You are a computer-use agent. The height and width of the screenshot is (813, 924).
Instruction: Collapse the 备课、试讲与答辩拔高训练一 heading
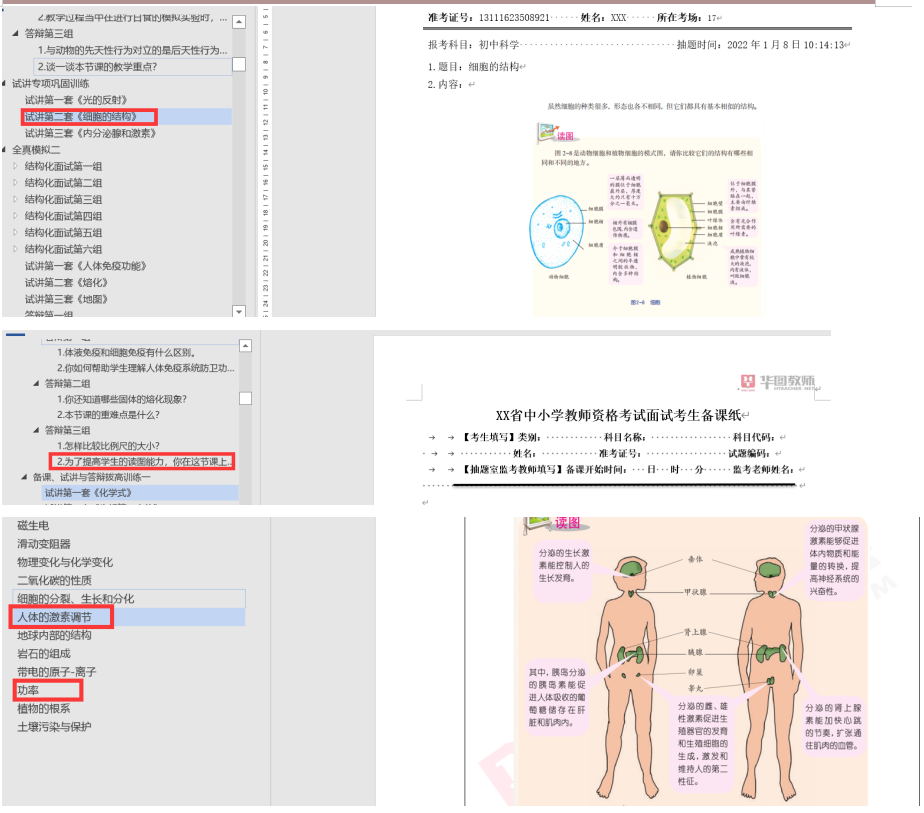pos(23,477)
